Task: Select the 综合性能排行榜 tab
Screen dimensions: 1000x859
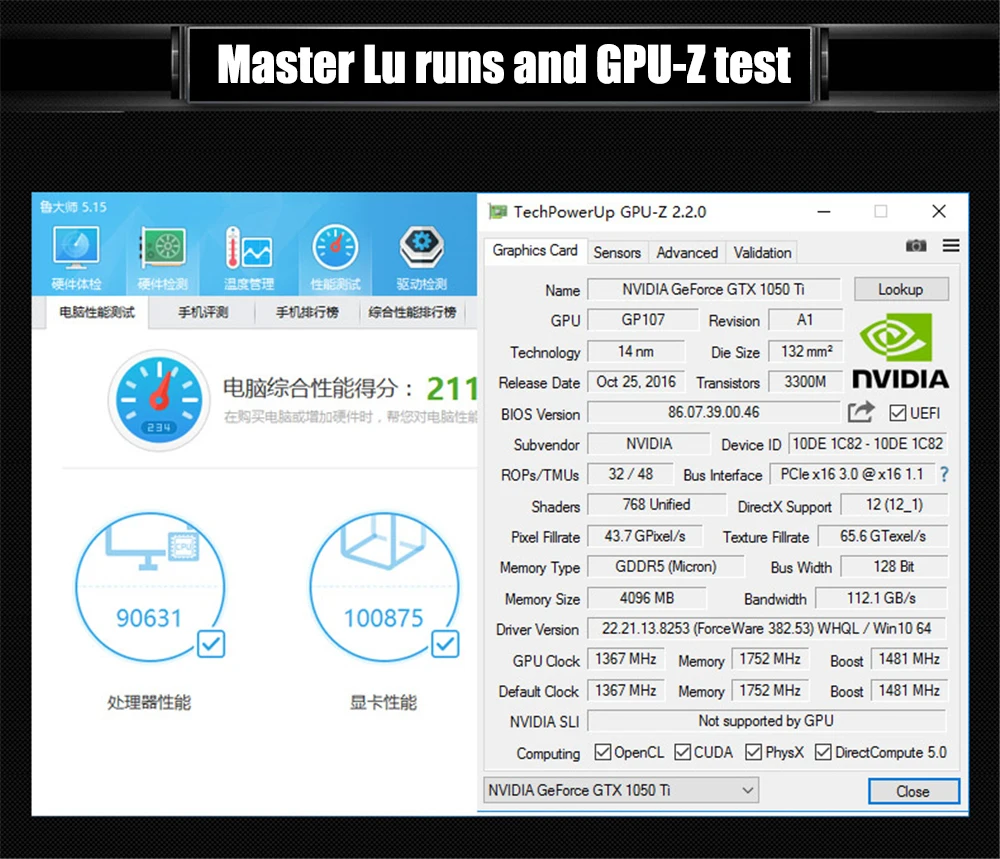Action: pos(413,312)
